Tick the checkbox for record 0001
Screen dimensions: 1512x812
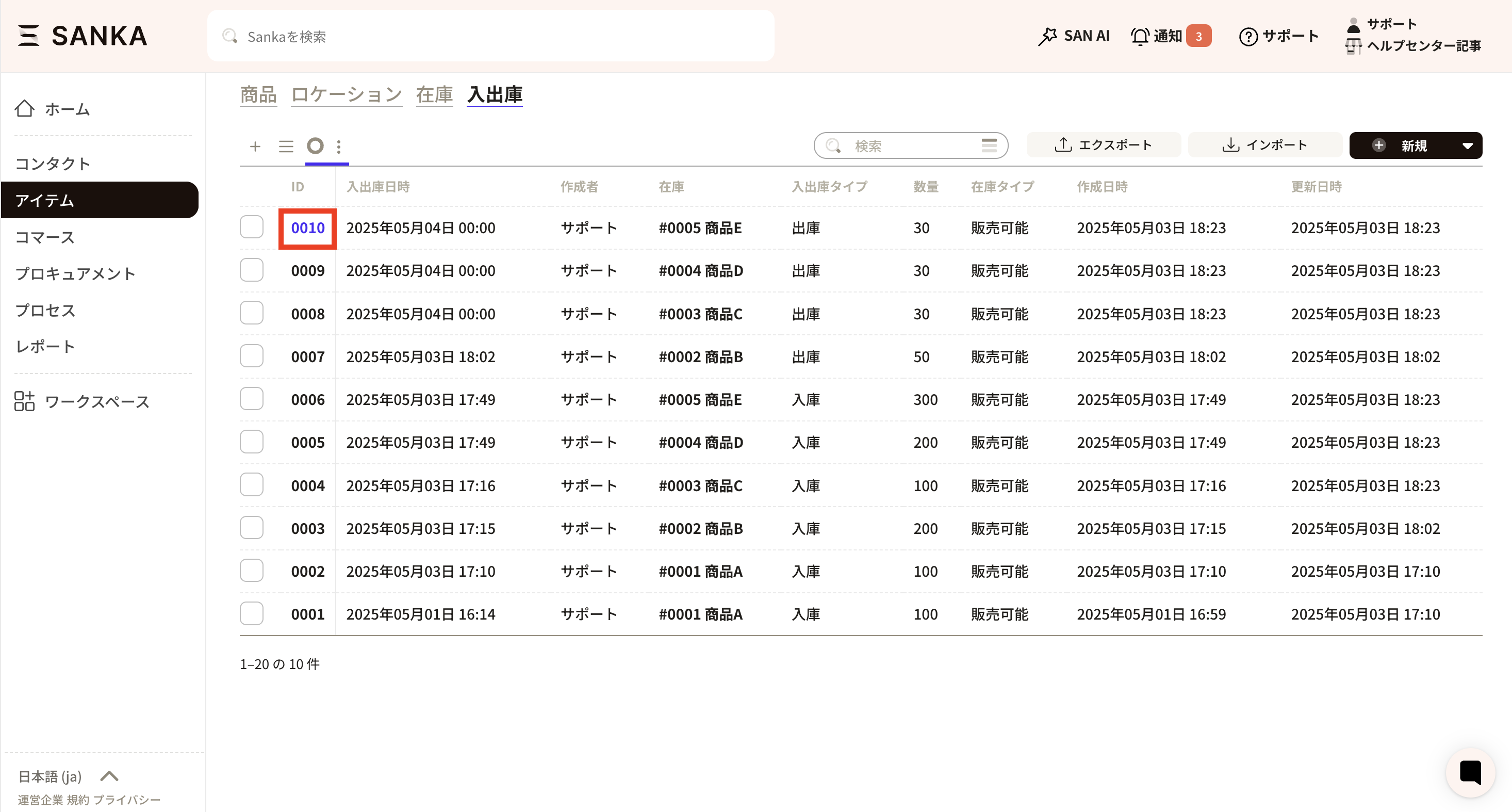(252, 613)
